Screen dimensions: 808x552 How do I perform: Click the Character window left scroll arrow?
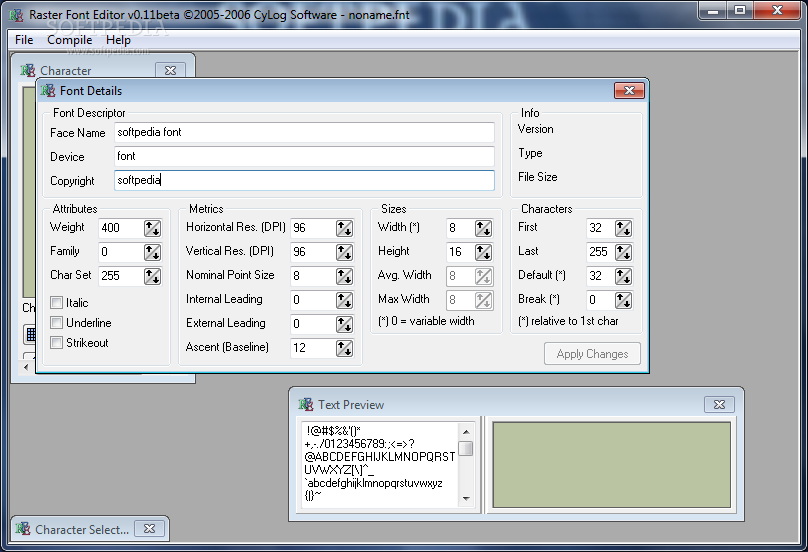click(x=26, y=367)
